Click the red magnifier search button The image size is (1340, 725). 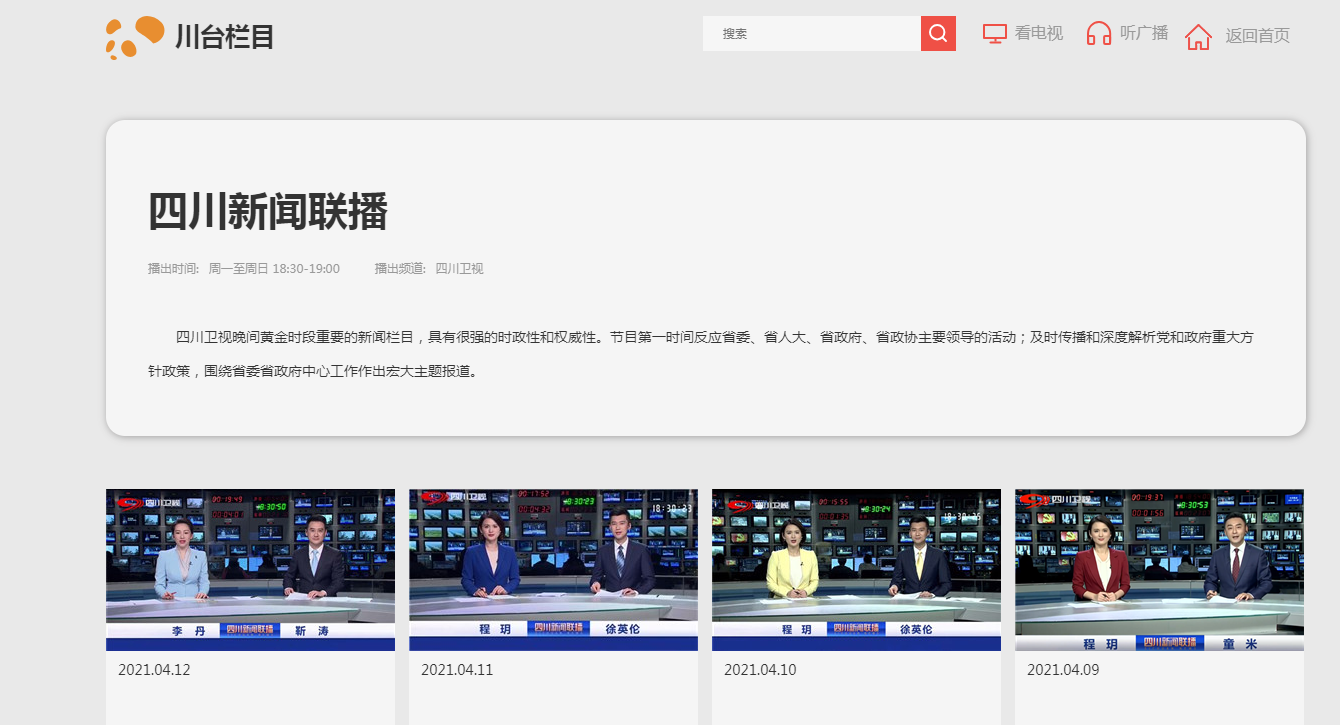point(938,33)
